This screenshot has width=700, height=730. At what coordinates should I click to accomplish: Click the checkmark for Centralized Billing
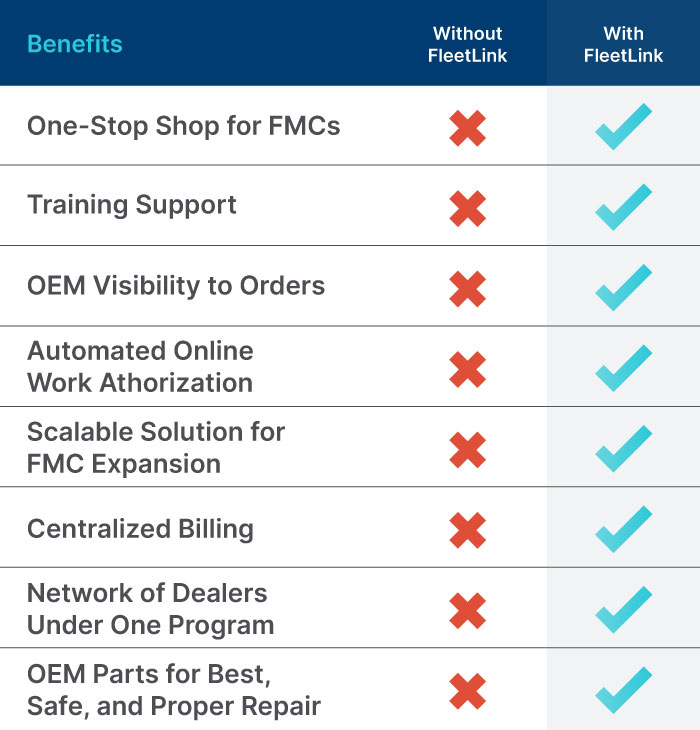623,529
